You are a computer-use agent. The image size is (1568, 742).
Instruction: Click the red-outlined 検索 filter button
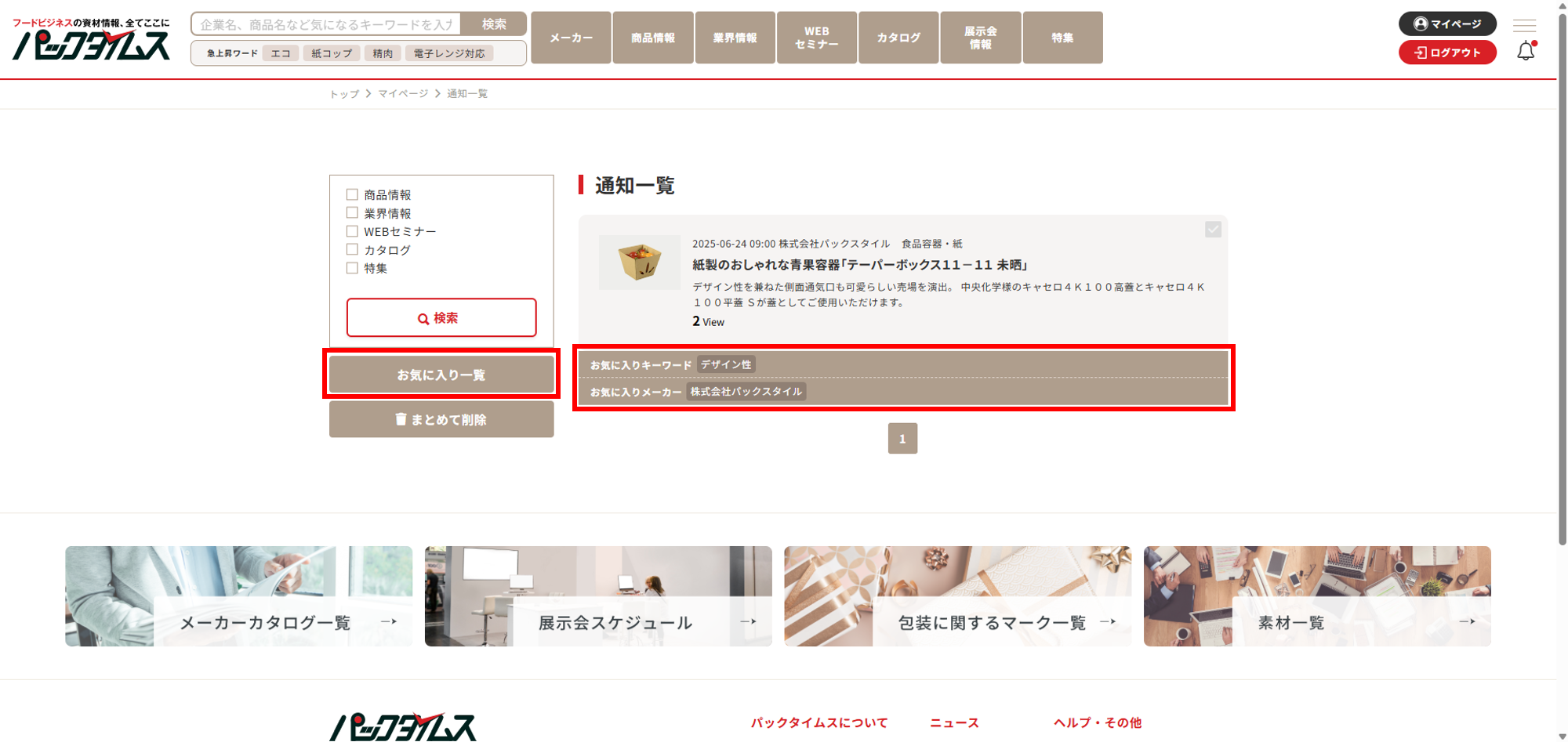click(441, 317)
